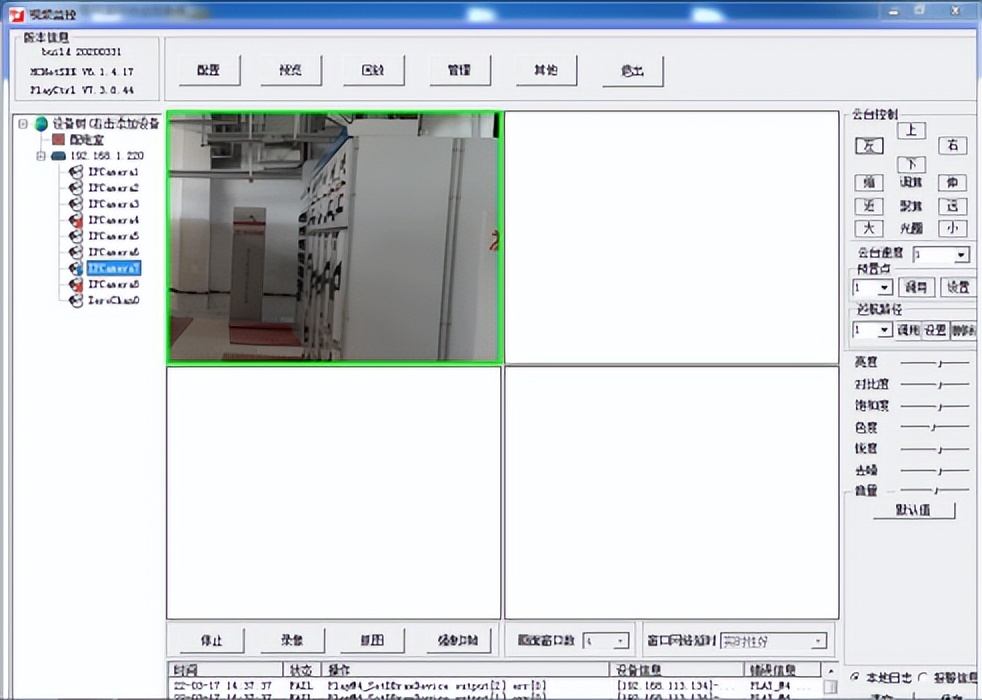Restore defaults with the 默认值 button
982x700 pixels.
point(913,511)
